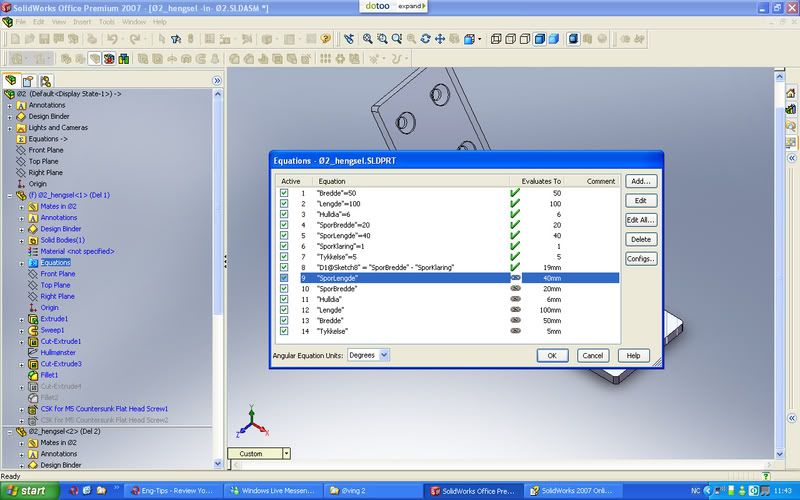Uncheck the Active box for equation 1

coord(284,192)
